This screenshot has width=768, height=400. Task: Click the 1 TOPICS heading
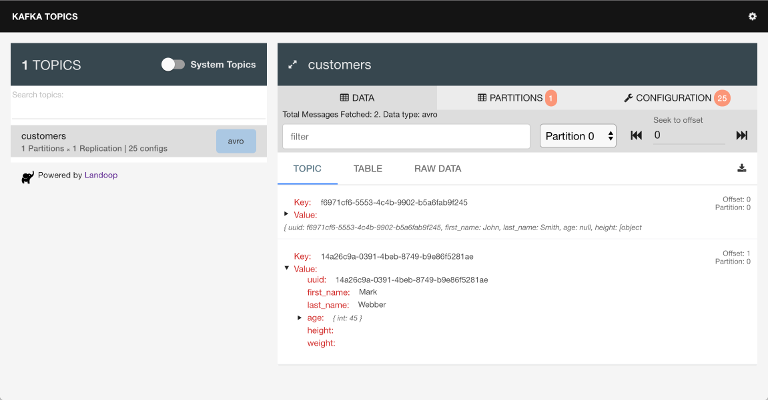[51, 65]
